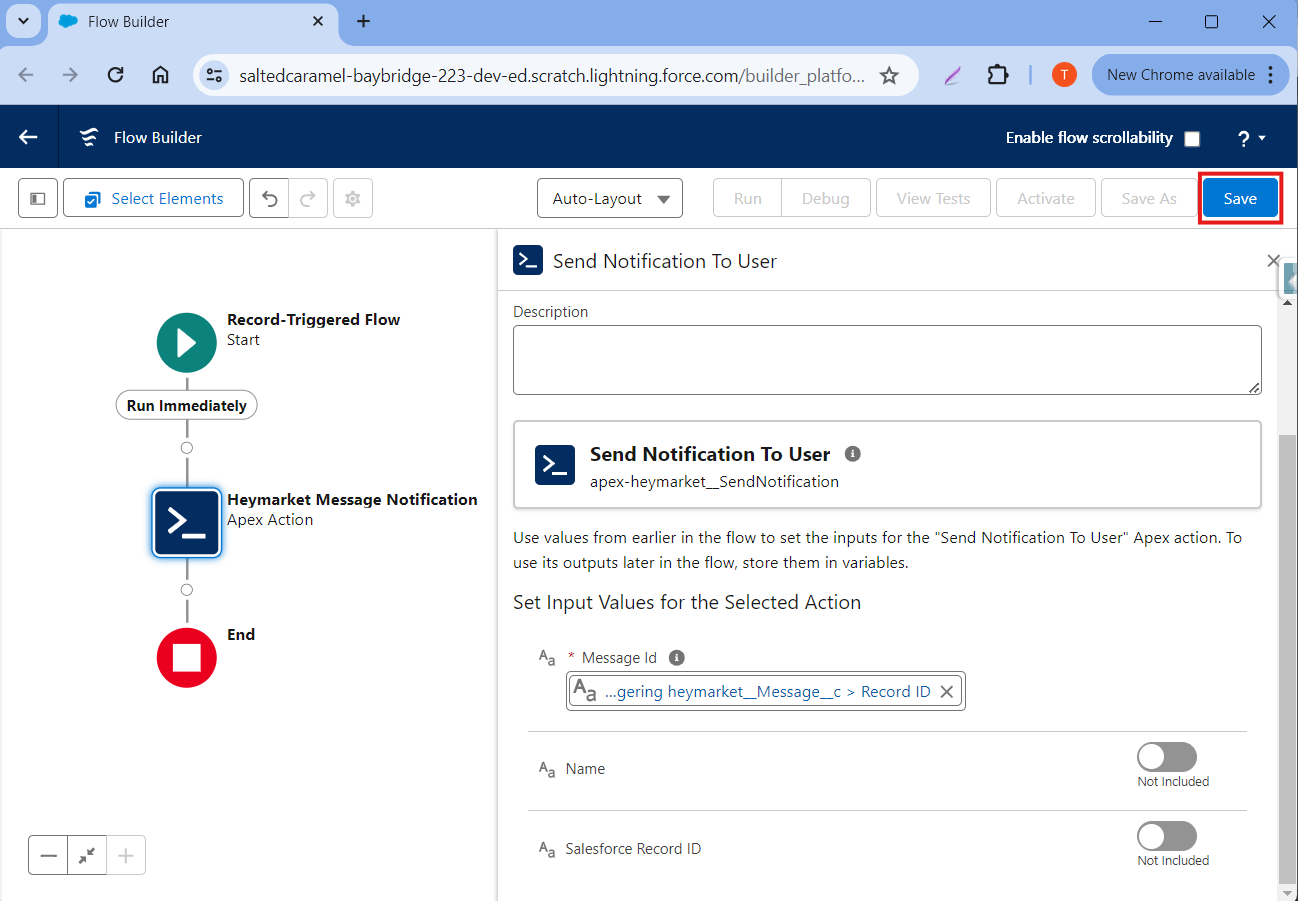The height and width of the screenshot is (901, 1298).
Task: Open the Auto-Layout dropdown
Action: (610, 198)
